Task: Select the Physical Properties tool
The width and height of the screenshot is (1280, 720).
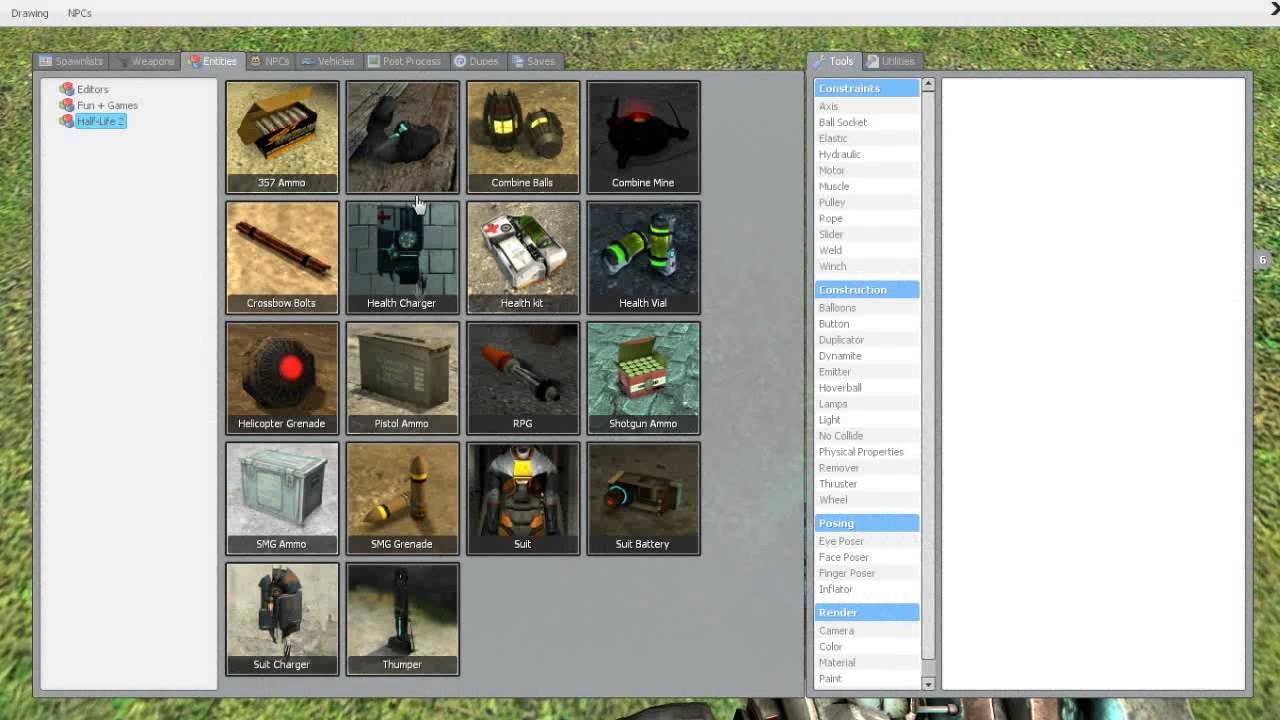Action: (867, 452)
